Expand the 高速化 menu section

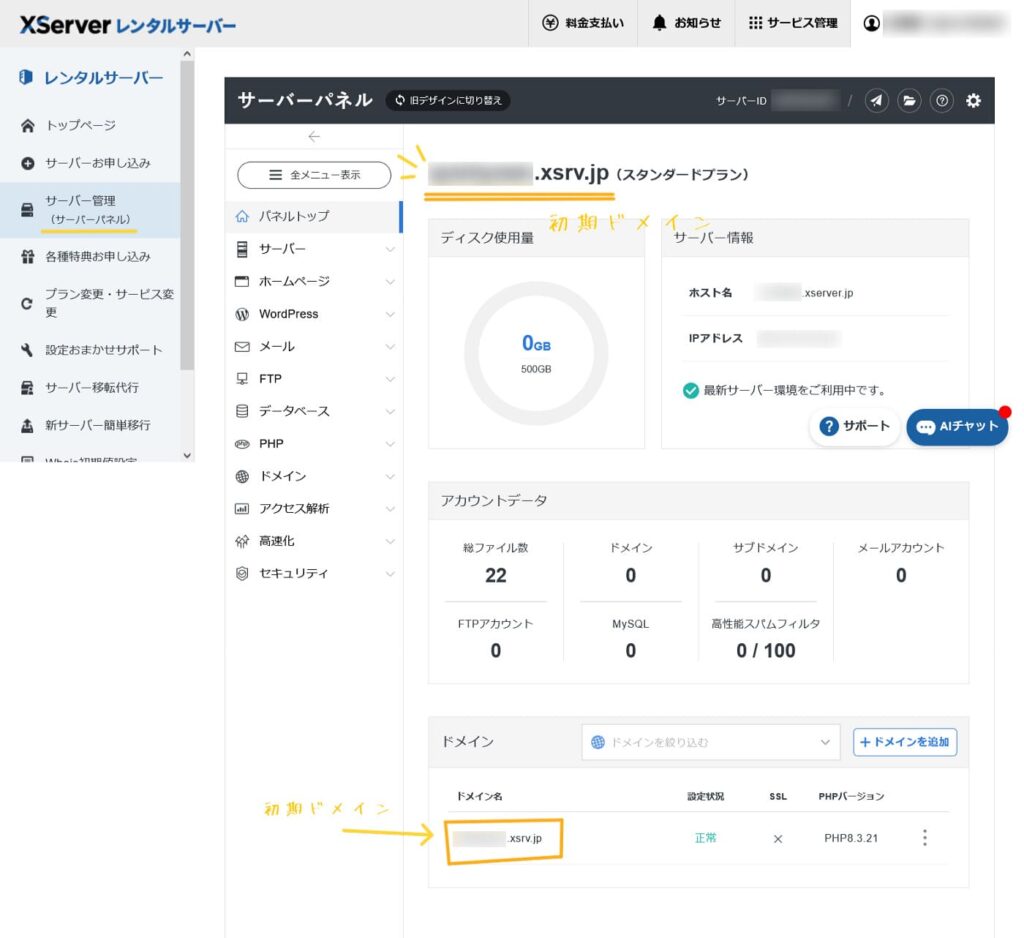click(313, 541)
